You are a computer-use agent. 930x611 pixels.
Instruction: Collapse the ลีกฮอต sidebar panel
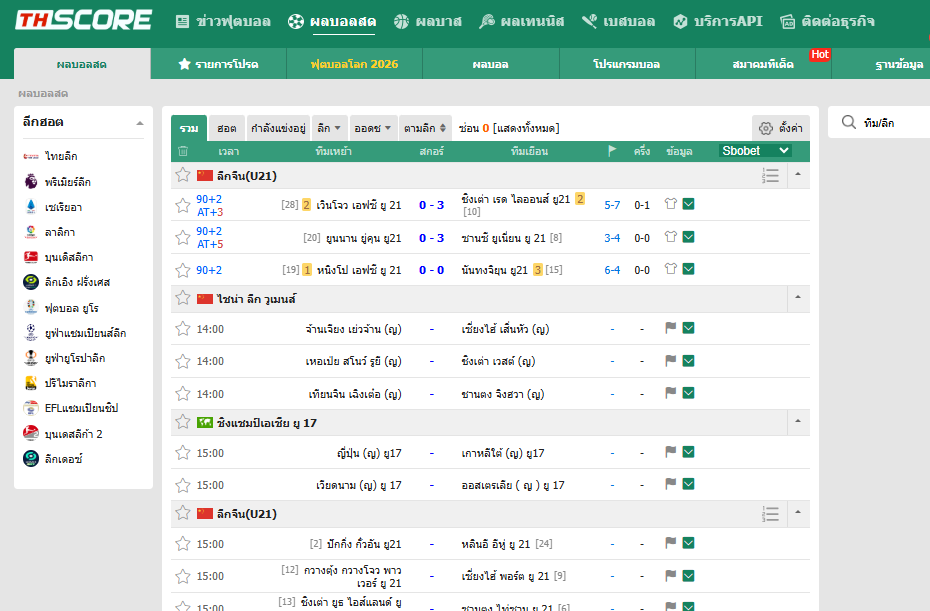coord(140,123)
